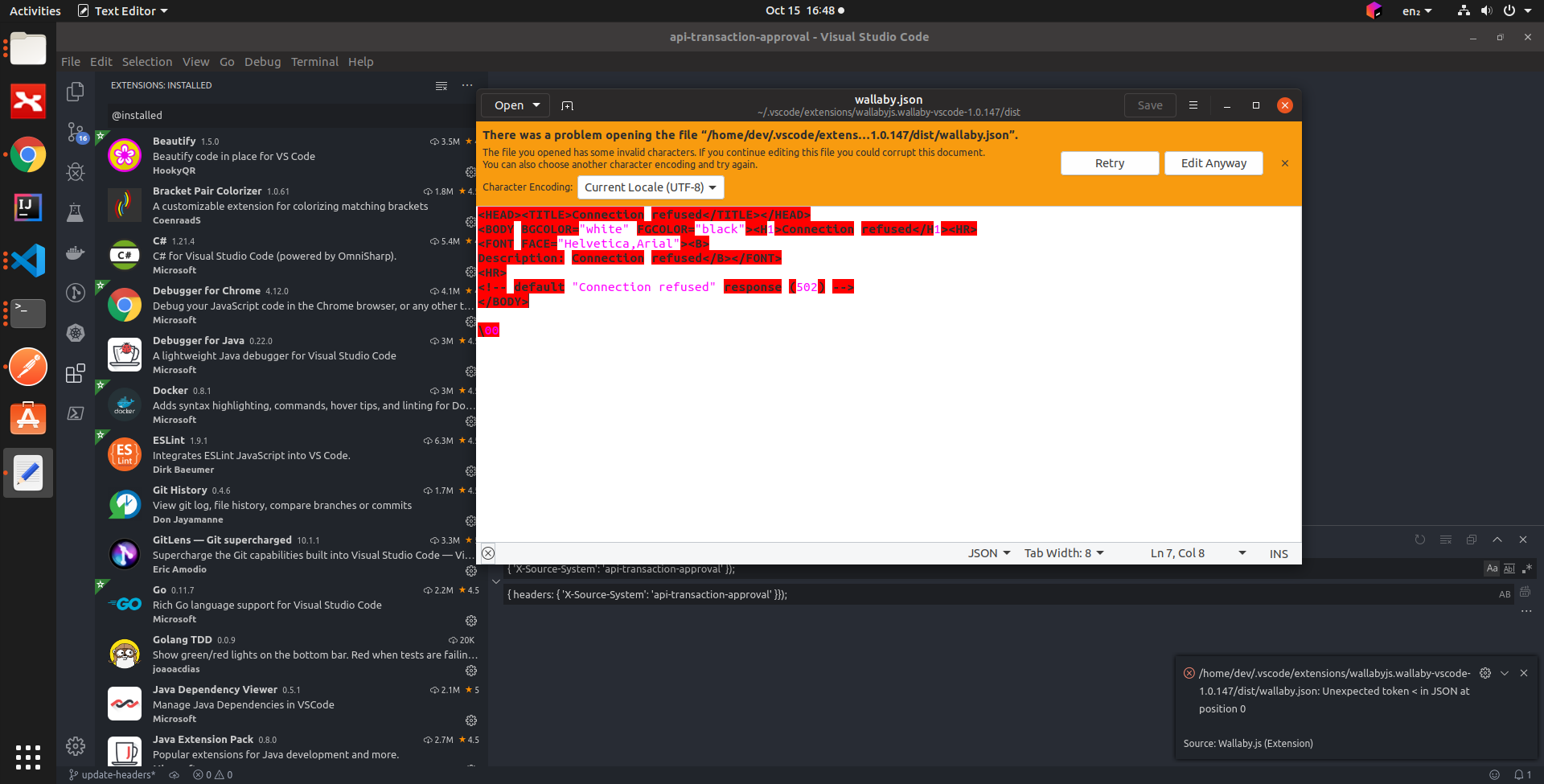Click the Save button in Text Editor
Image resolution: width=1544 pixels, height=784 pixels.
(1150, 105)
